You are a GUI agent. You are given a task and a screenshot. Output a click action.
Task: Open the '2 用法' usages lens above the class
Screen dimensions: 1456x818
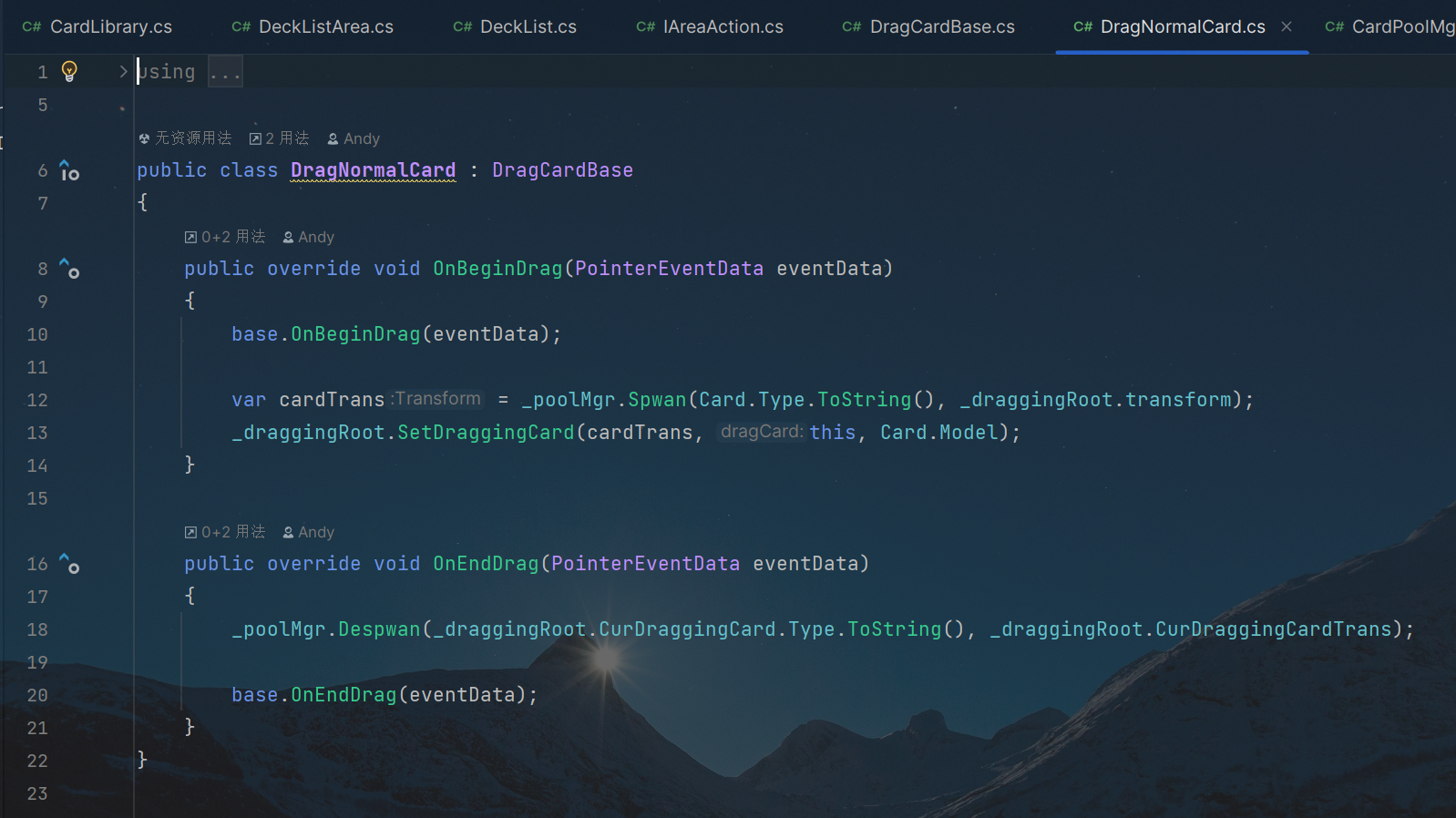coord(279,138)
